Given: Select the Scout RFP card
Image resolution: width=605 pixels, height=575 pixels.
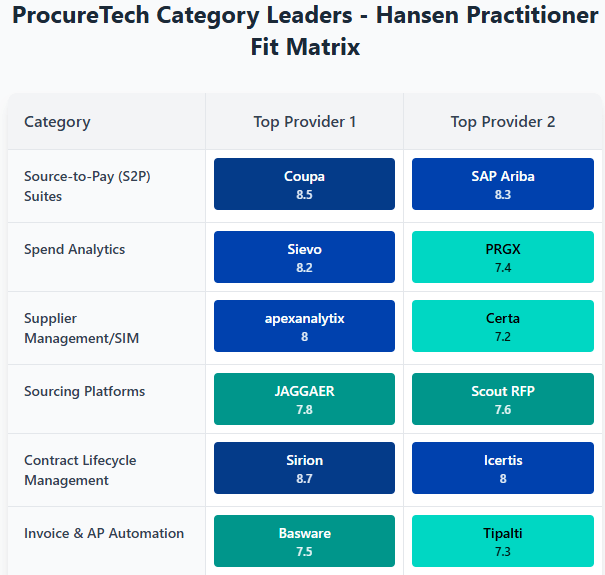Looking at the screenshot, I should pyautogui.click(x=502, y=399).
